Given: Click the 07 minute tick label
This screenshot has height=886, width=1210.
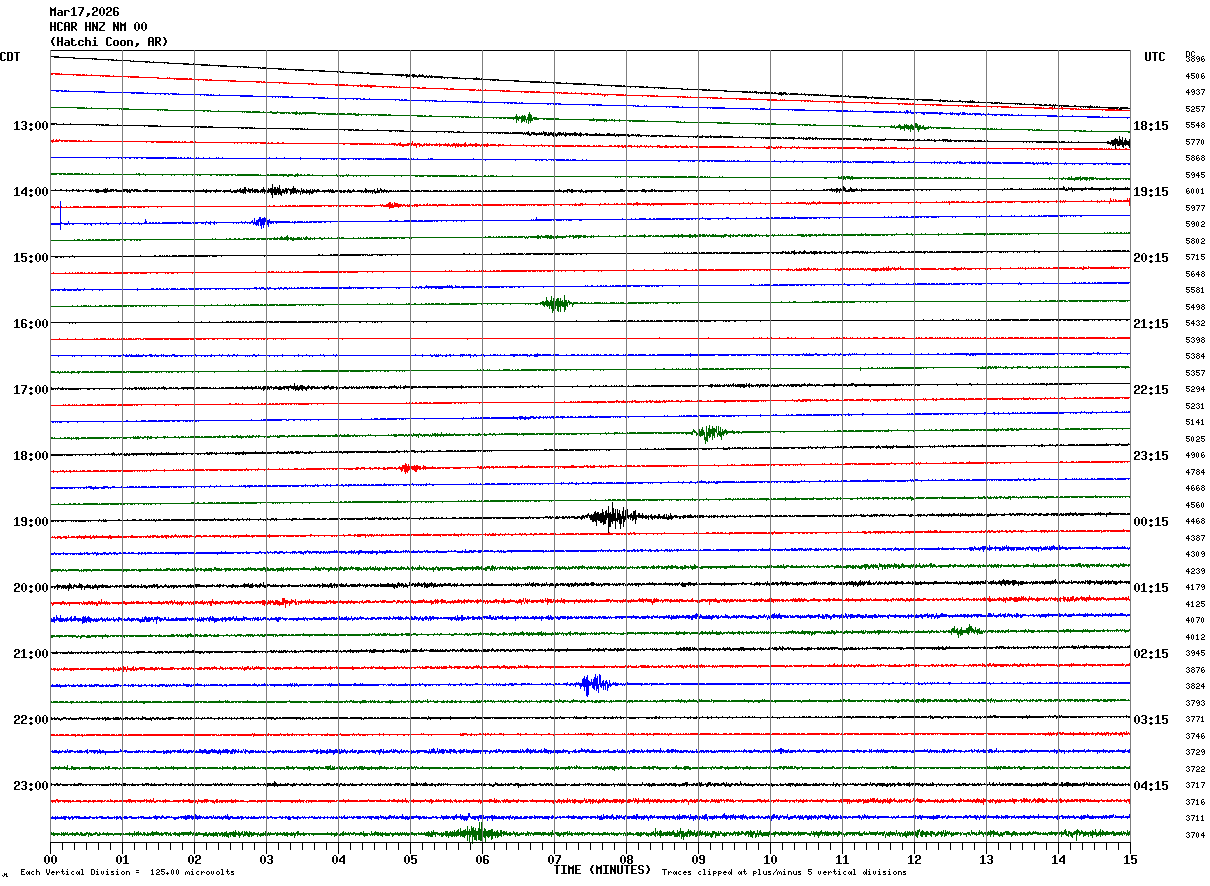Looking at the screenshot, I should (555, 859).
